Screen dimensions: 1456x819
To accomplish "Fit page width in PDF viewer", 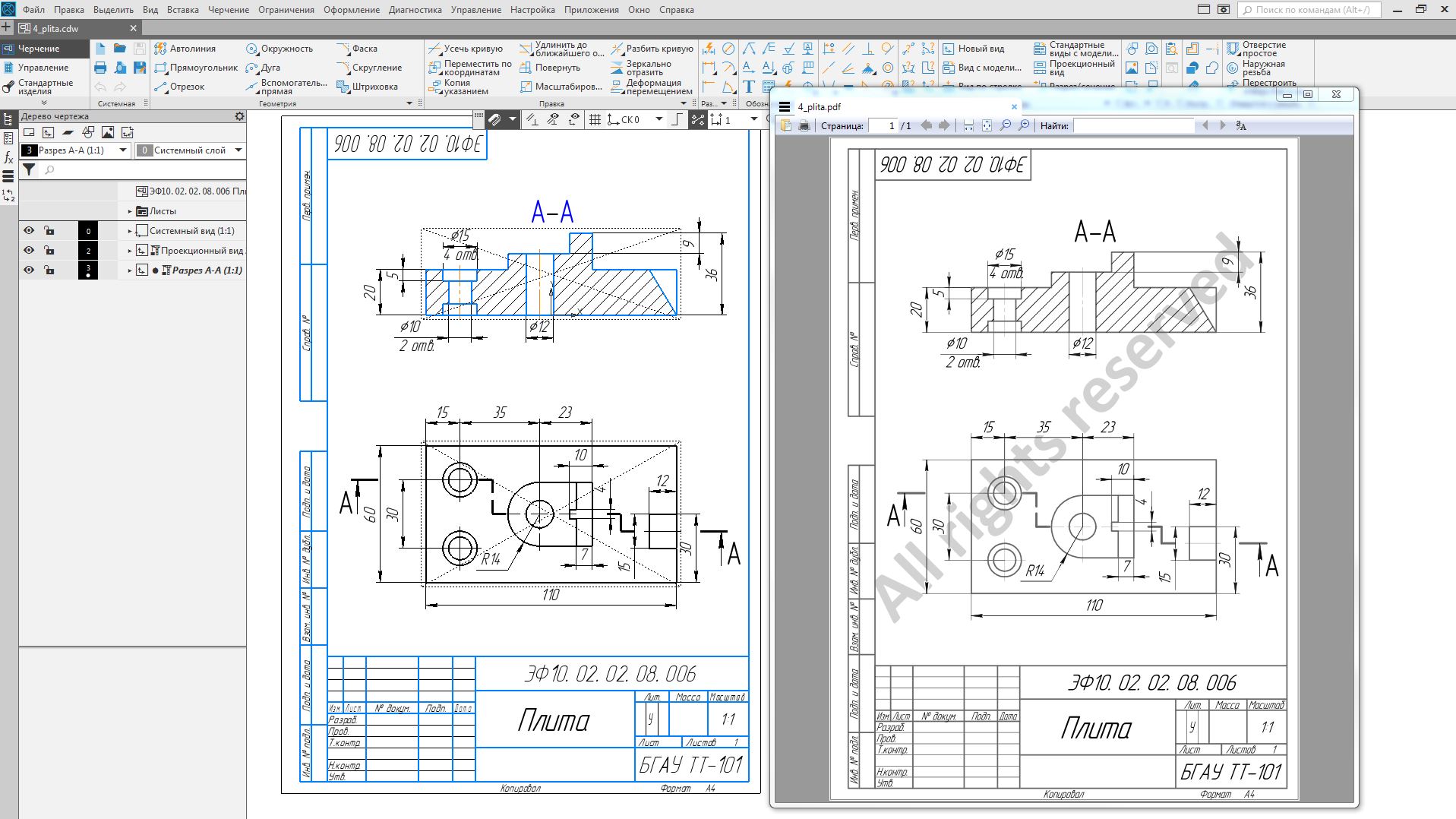I will (x=968, y=125).
